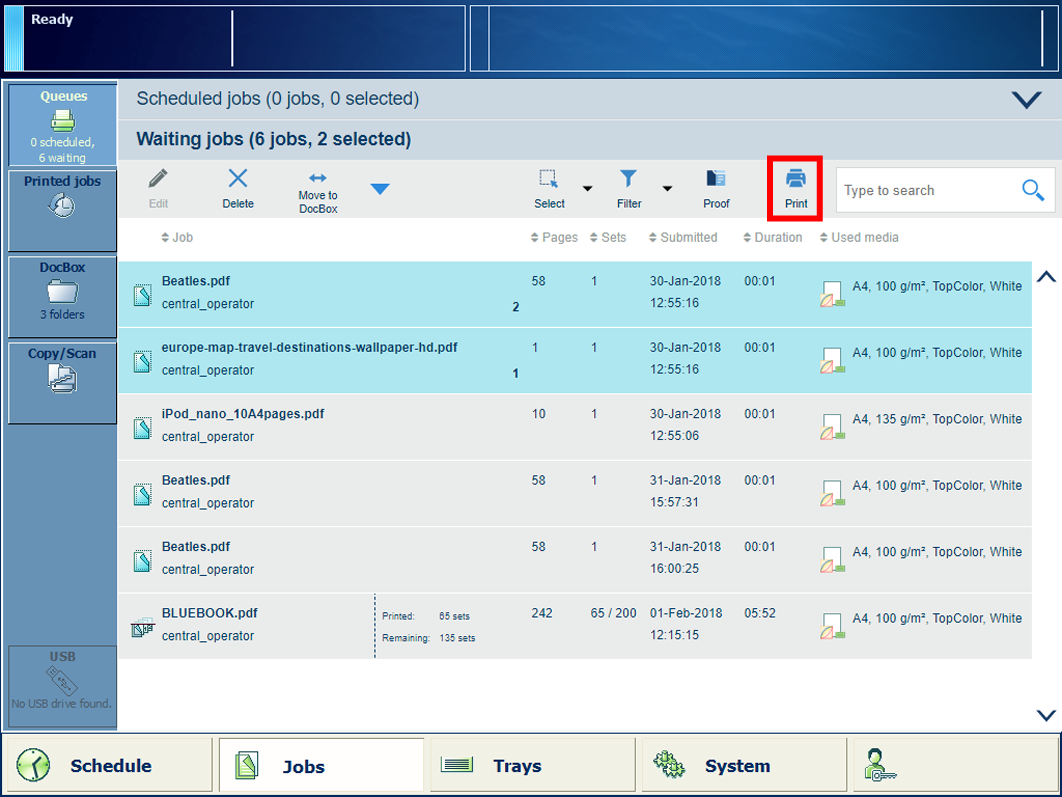The width and height of the screenshot is (1062, 797).
Task: Expand the Scheduled jobs section
Action: 1026,100
